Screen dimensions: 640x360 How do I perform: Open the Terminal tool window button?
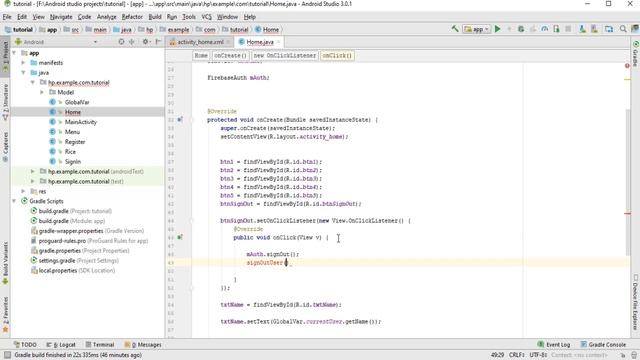(100, 344)
